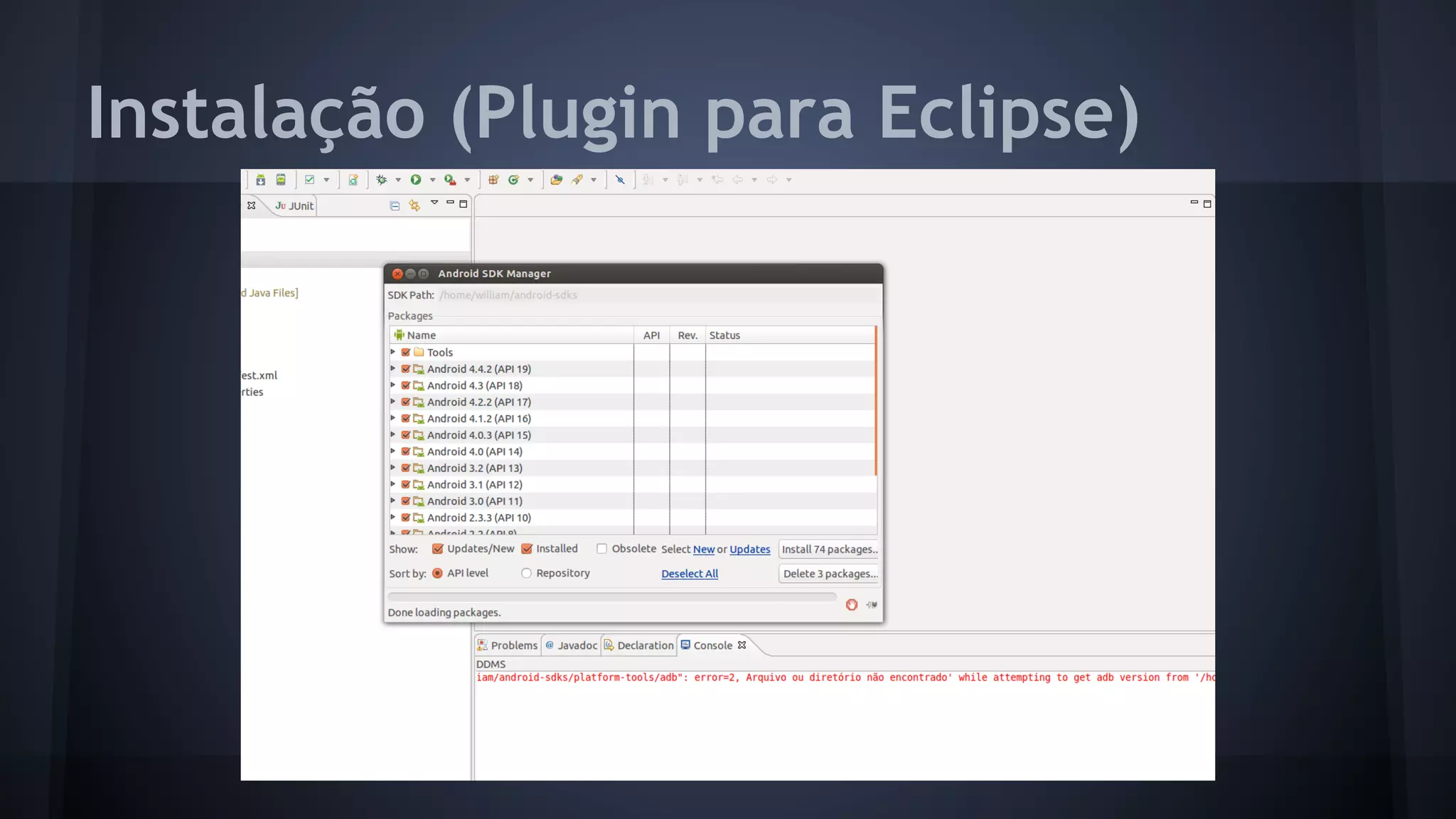Click the new Android XML file icon

pos(353,180)
